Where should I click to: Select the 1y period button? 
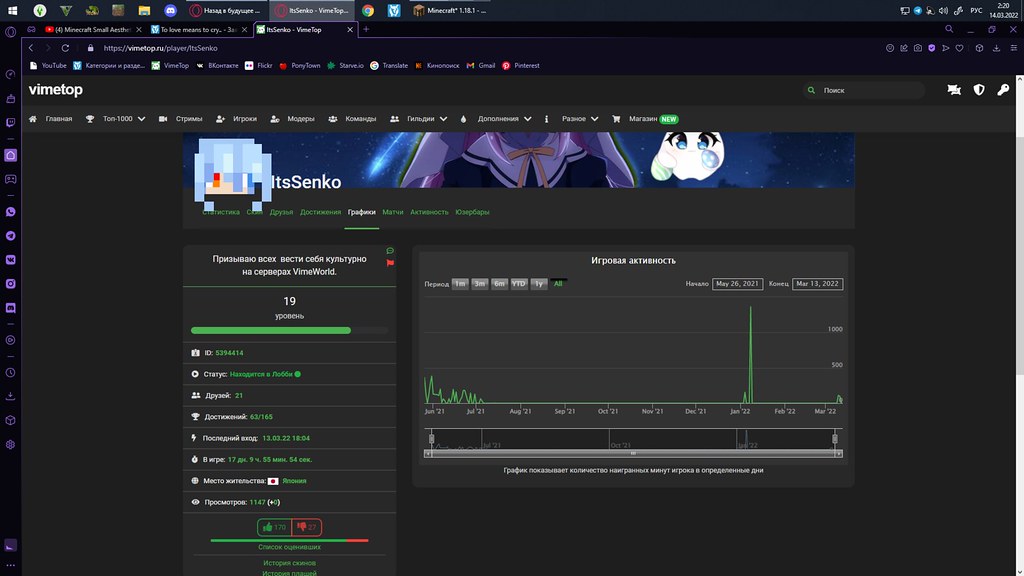pos(539,284)
